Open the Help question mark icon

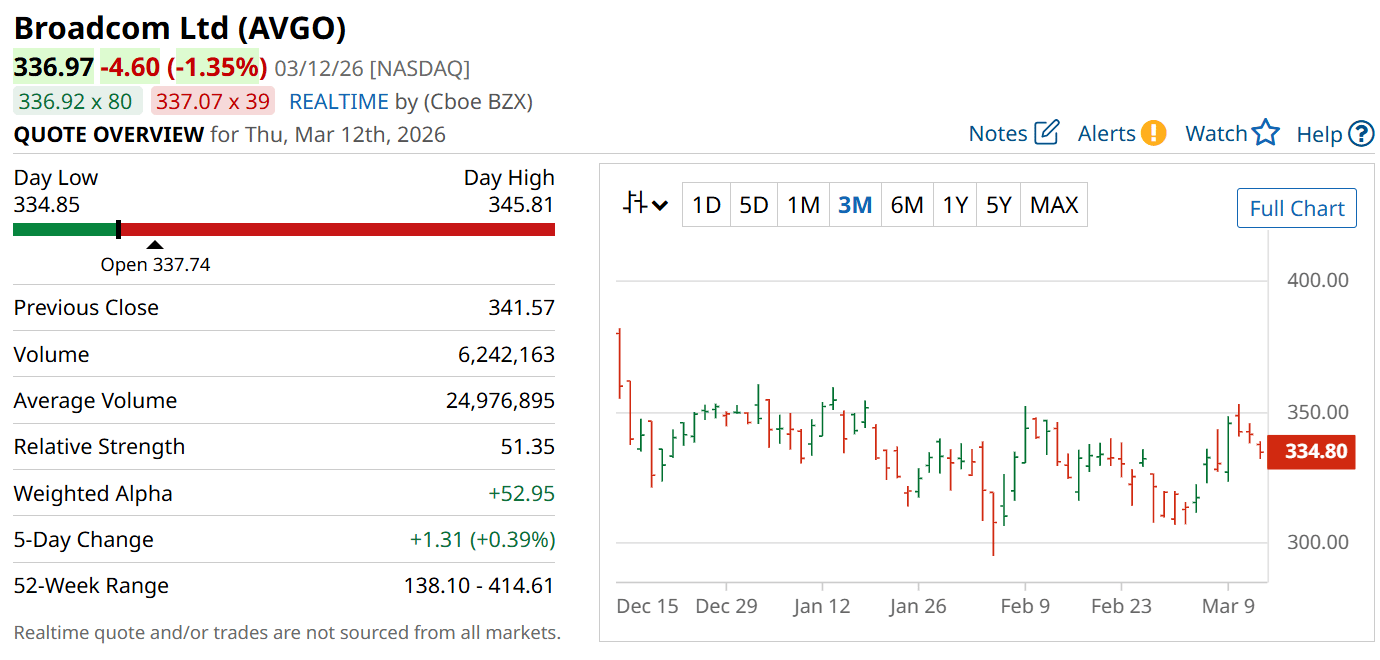1361,134
